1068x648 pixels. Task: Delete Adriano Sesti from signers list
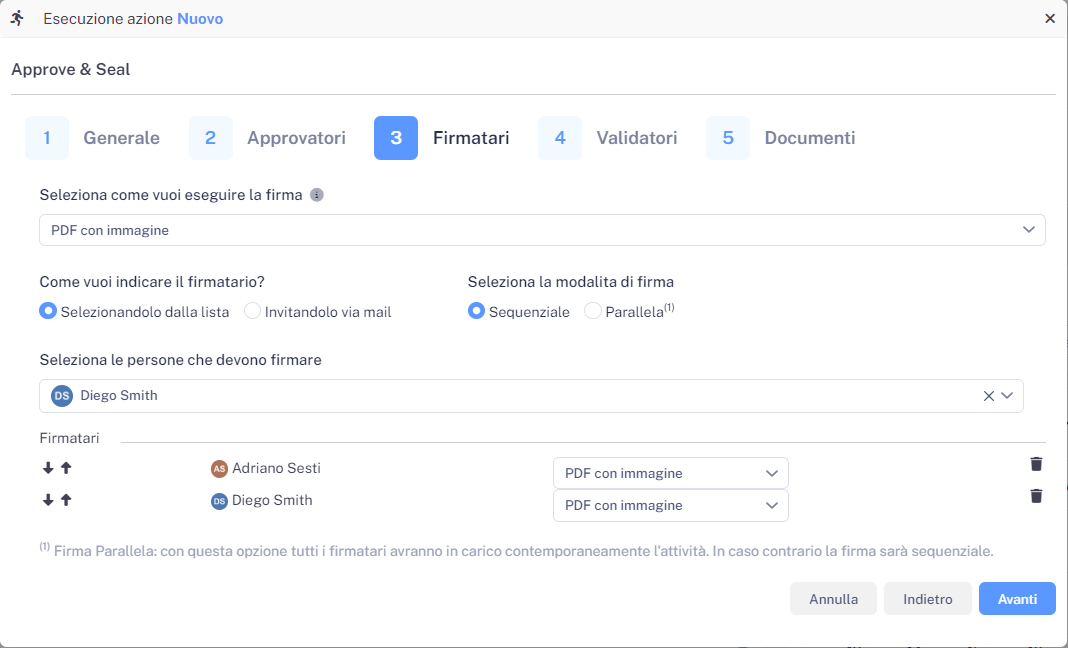(x=1036, y=464)
